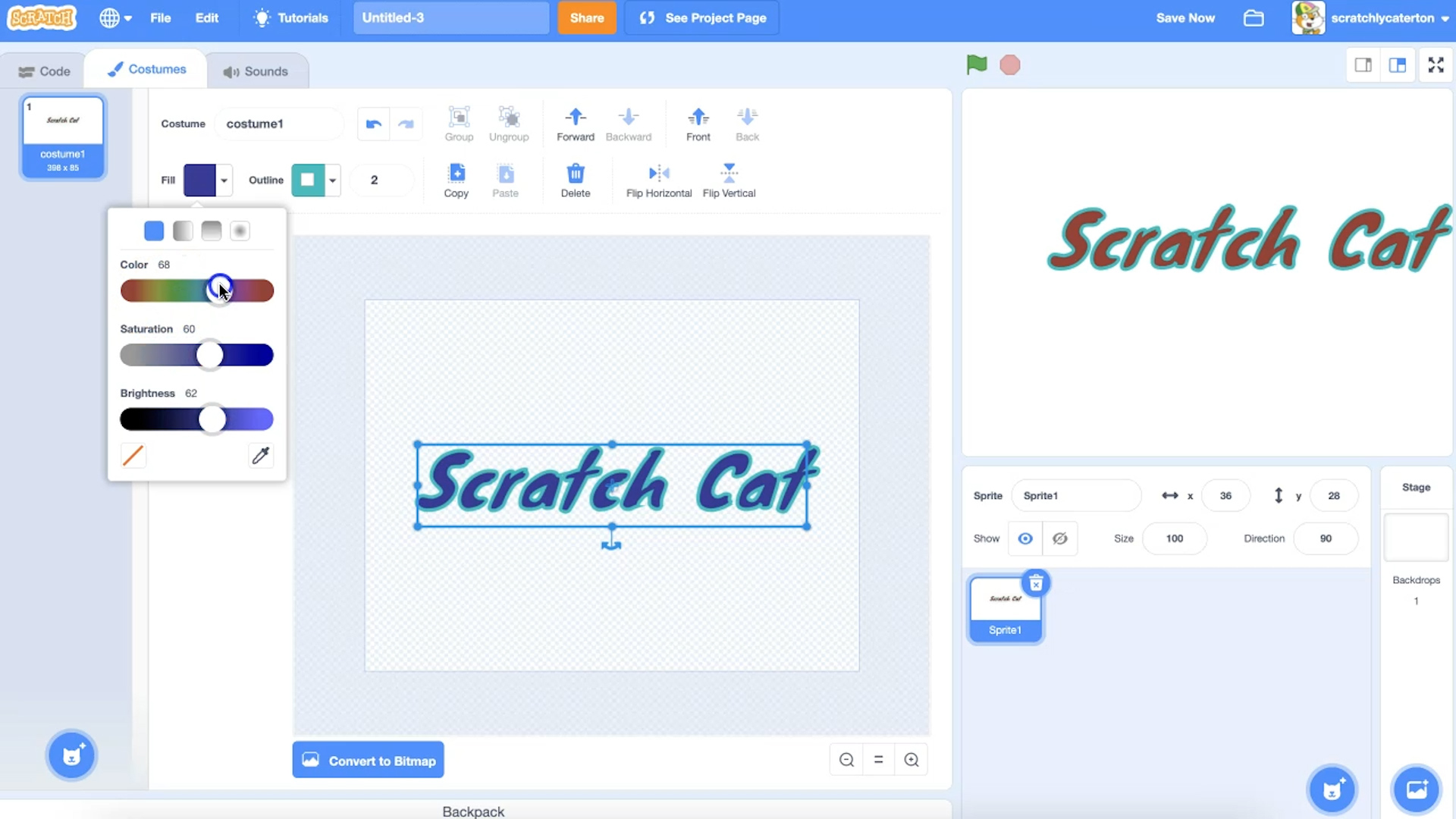The image size is (1456, 819).
Task: Select vertical gradient fill mode
Action: tap(212, 231)
